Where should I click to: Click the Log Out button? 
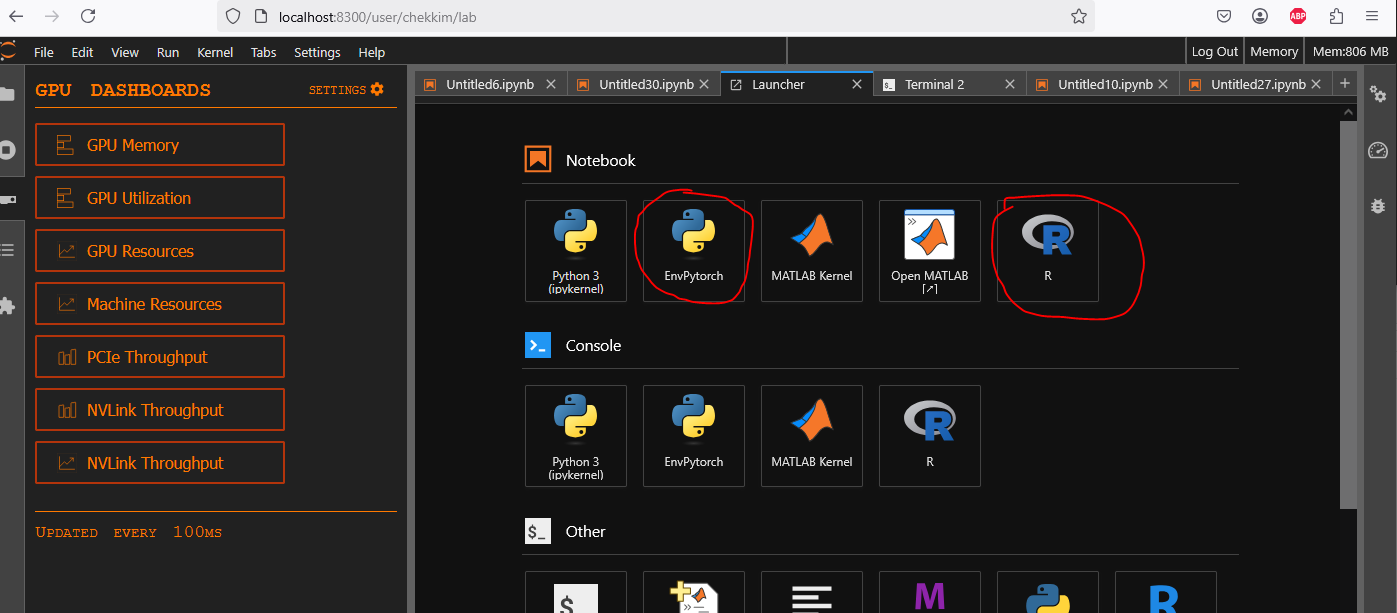[x=1215, y=52]
